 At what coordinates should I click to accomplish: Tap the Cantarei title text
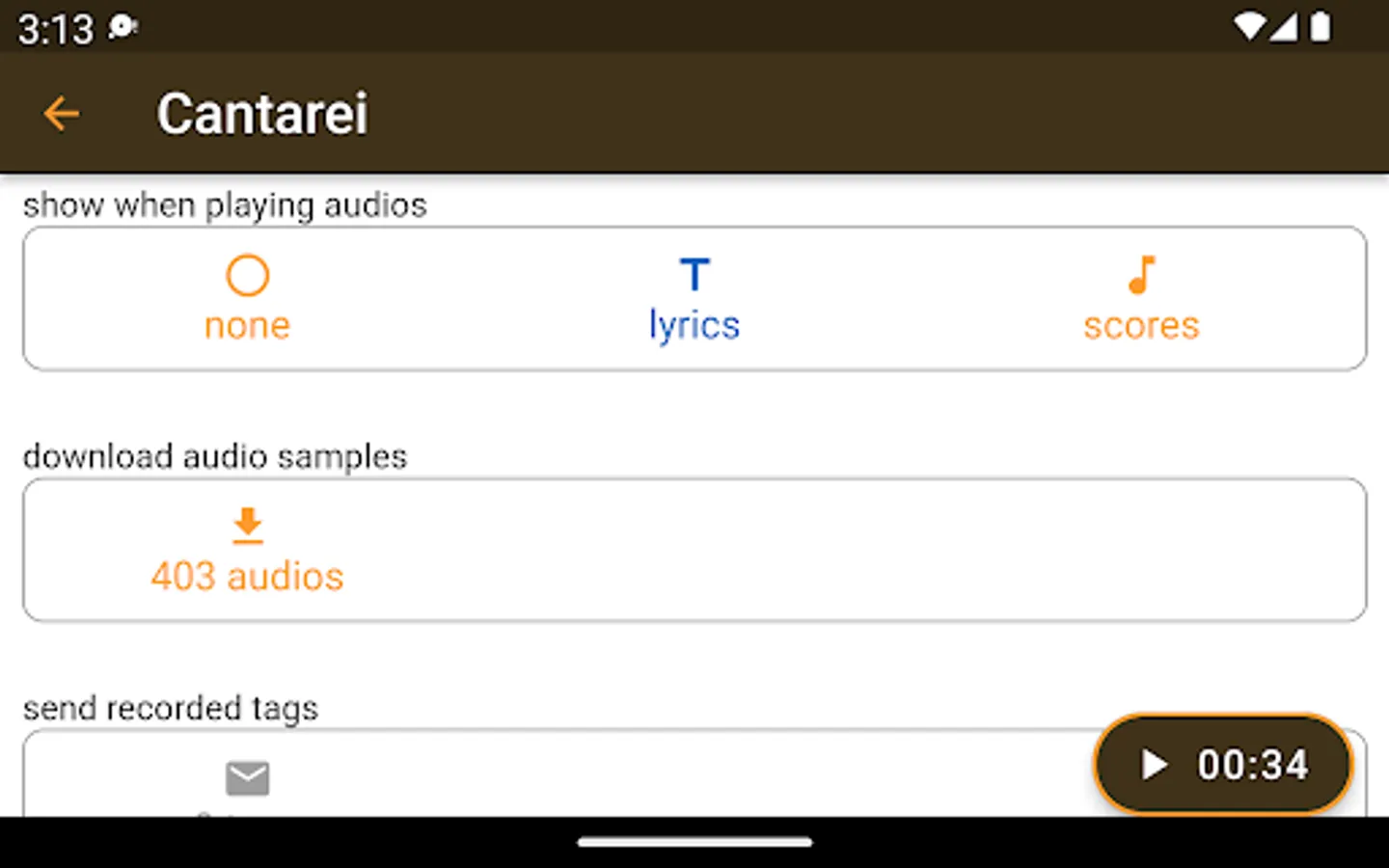tap(262, 114)
